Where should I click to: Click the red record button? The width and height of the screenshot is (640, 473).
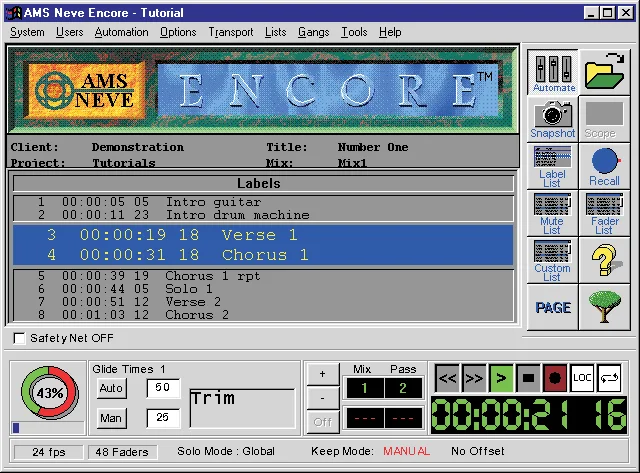pyautogui.click(x=555, y=378)
